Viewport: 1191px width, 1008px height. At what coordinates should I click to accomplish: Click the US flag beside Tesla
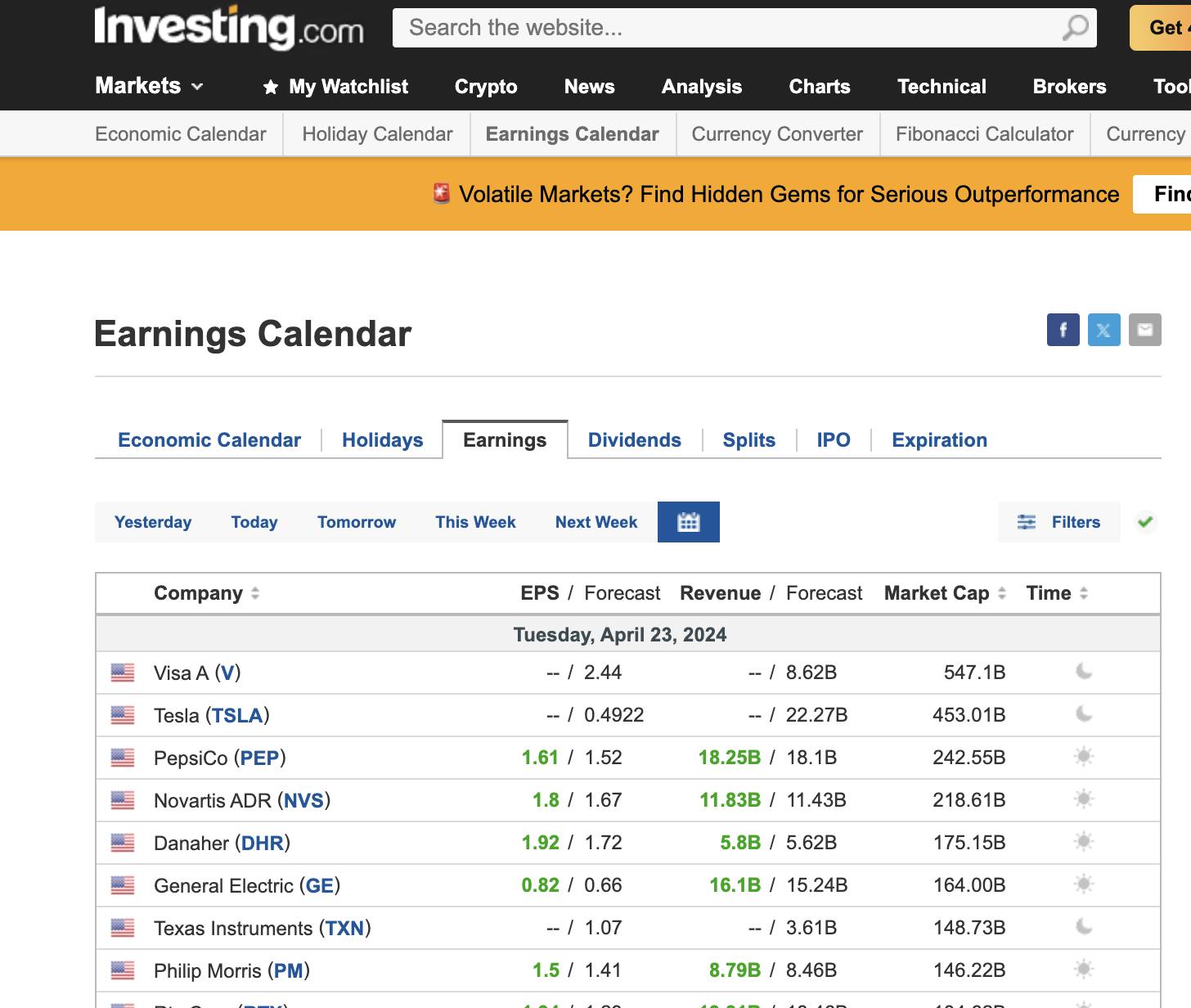click(123, 715)
